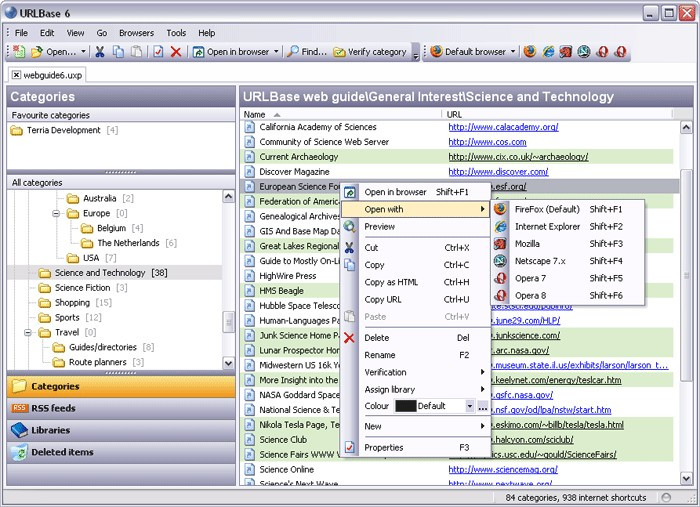Viewport: 700px width, 507px height.
Task: Expand the New submenu
Action: coord(483,426)
